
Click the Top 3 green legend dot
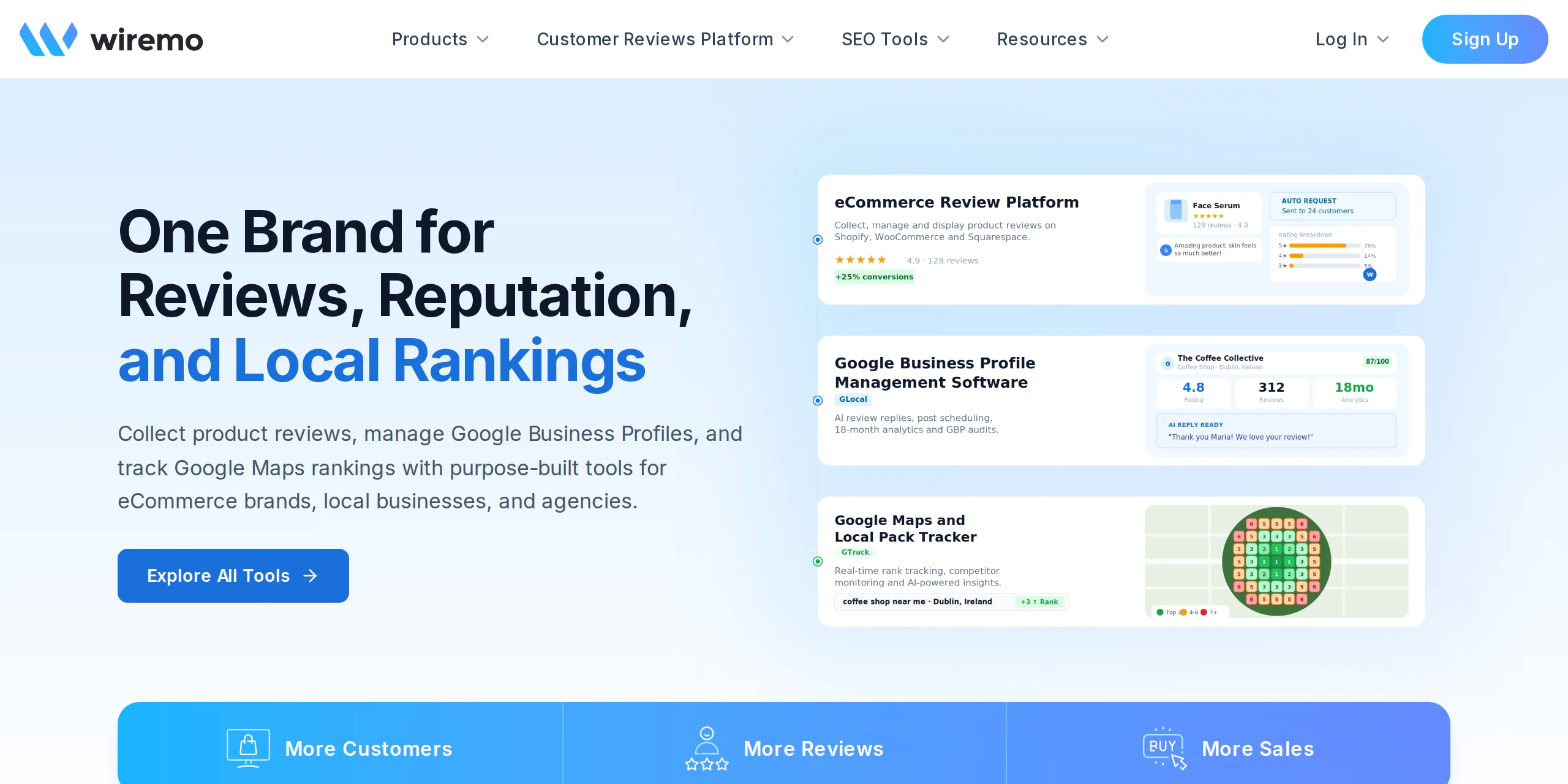pyautogui.click(x=1160, y=612)
